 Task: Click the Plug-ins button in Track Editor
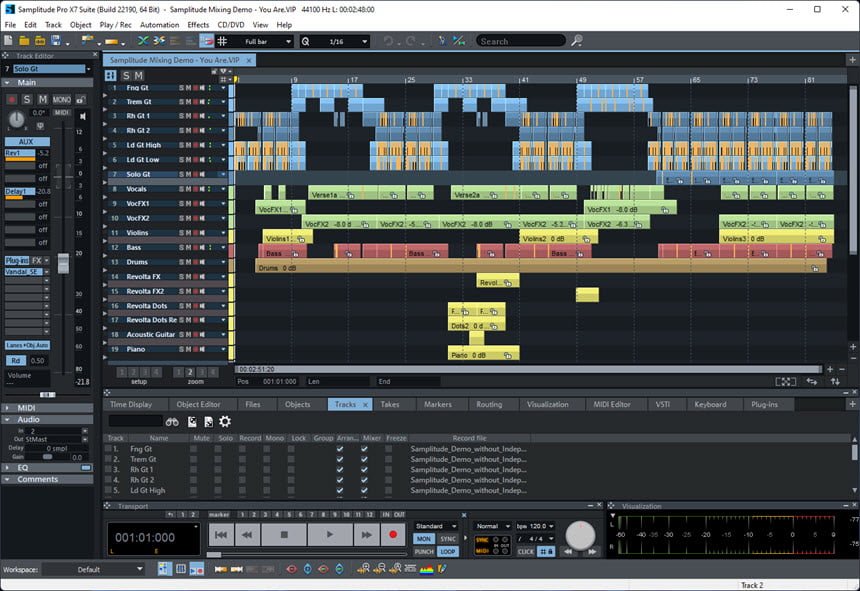point(17,260)
